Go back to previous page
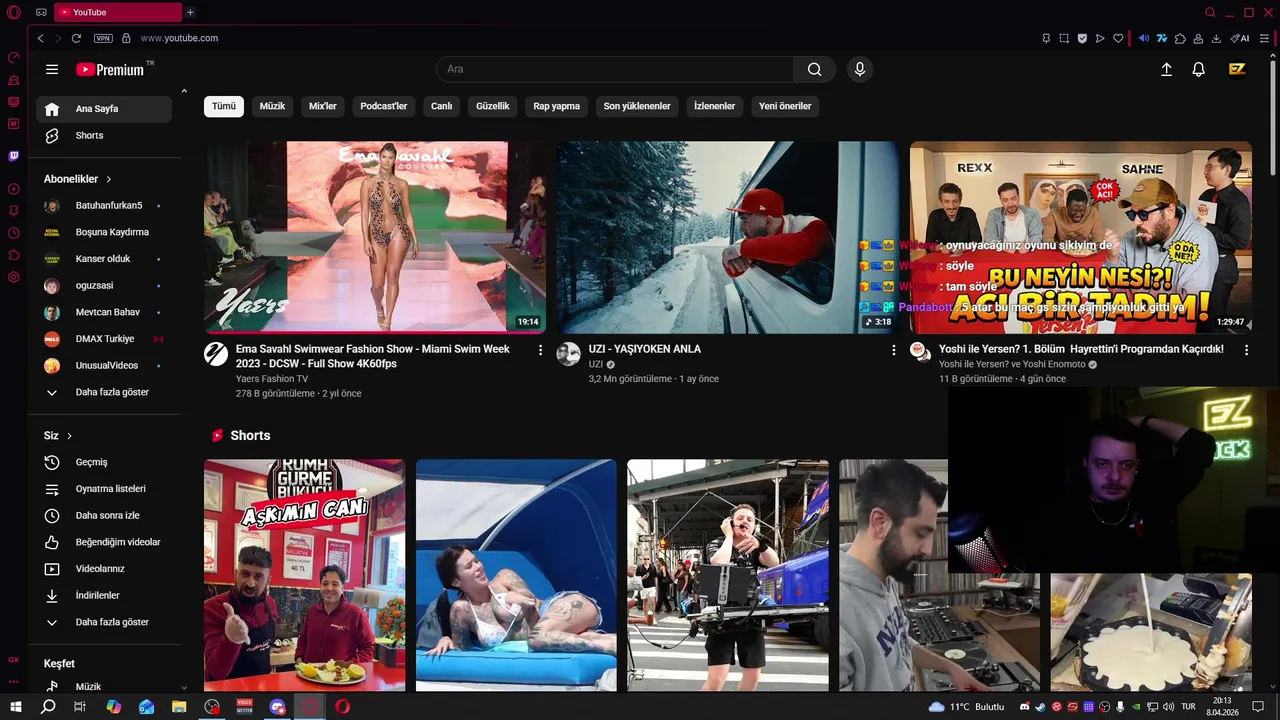Viewport: 1280px width, 720px height. click(40, 38)
